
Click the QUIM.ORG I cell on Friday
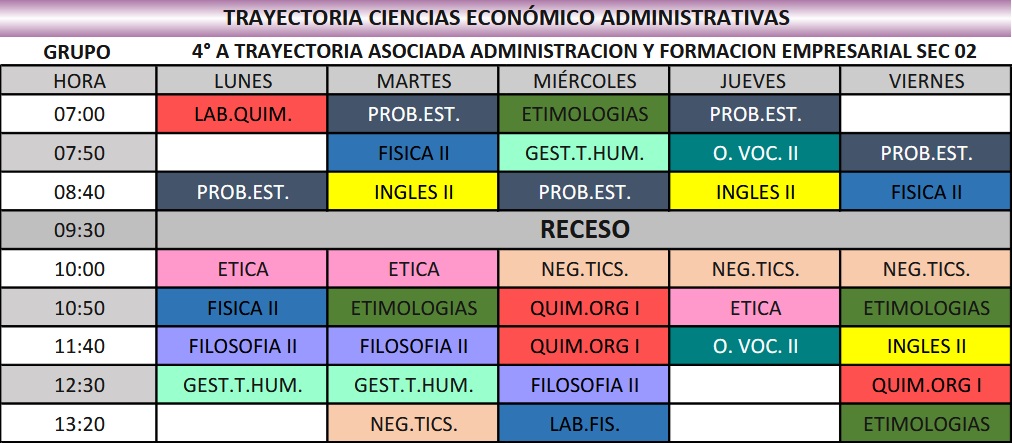926,384
